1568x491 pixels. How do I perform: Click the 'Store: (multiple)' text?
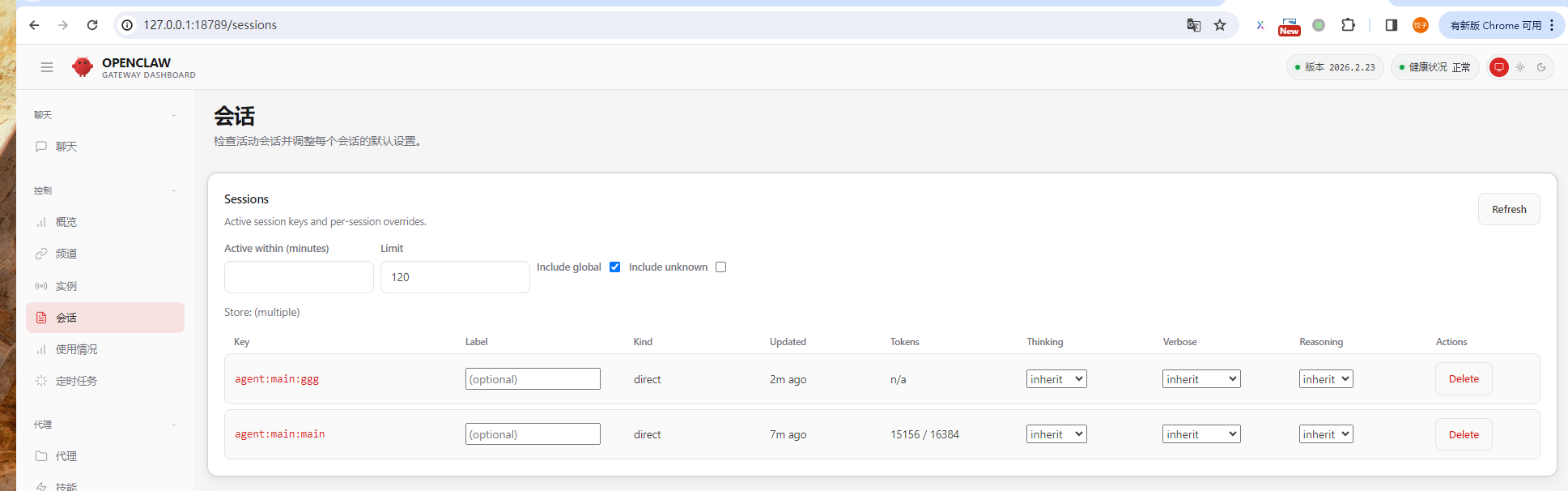(x=262, y=312)
